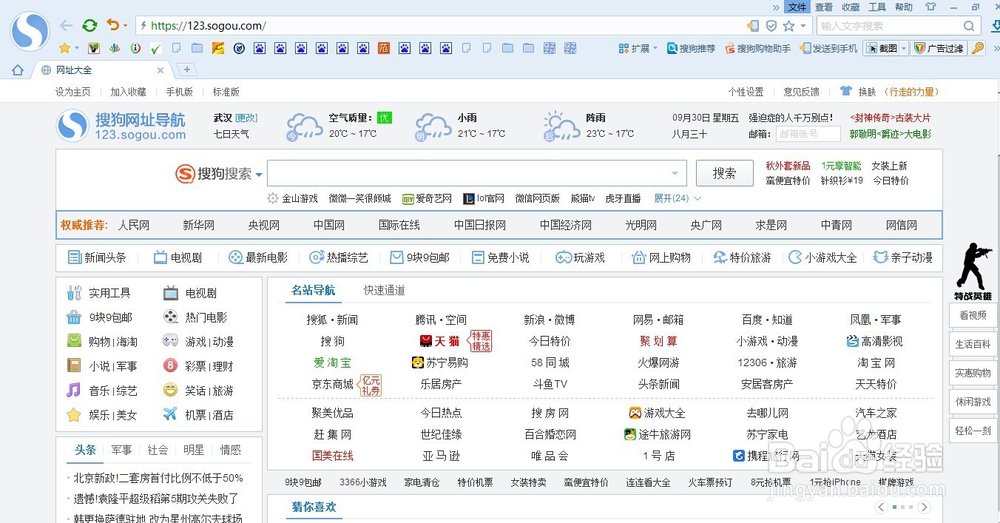This screenshot has height=523, width=1000.
Task: Click 发送到手机 toolbar button
Action: point(828,48)
